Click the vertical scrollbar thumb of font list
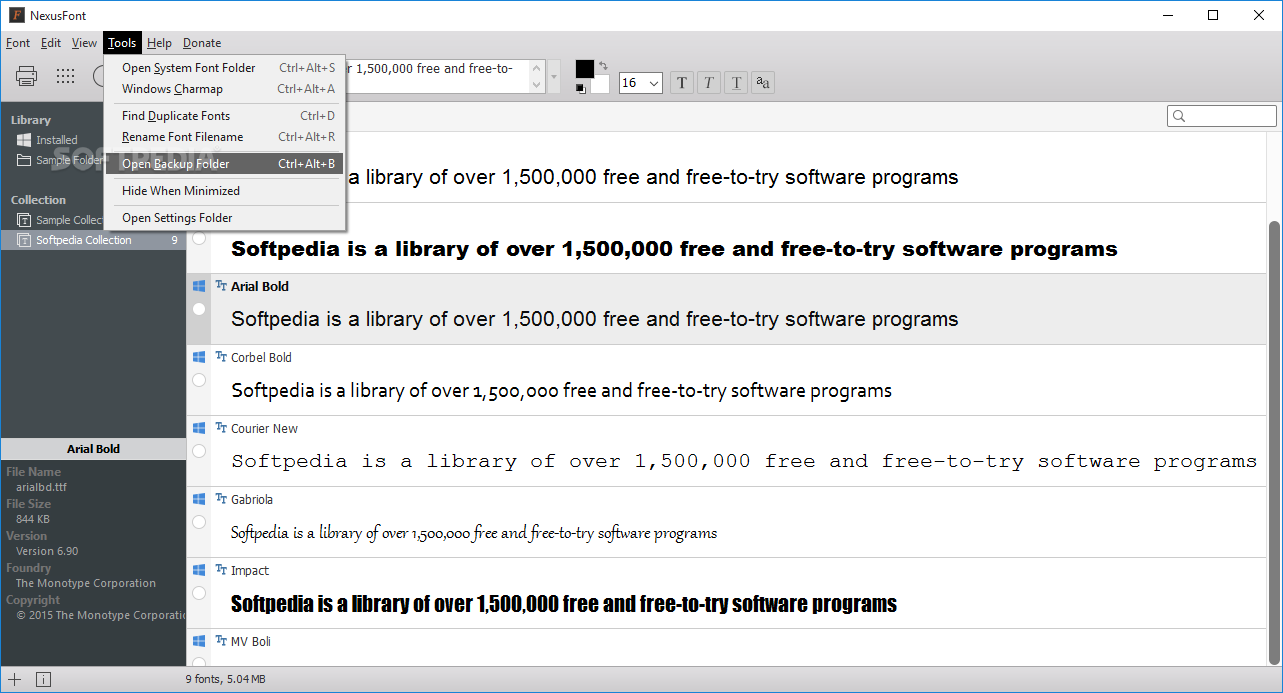Screen dimensions: 1283x693 (1274, 443)
